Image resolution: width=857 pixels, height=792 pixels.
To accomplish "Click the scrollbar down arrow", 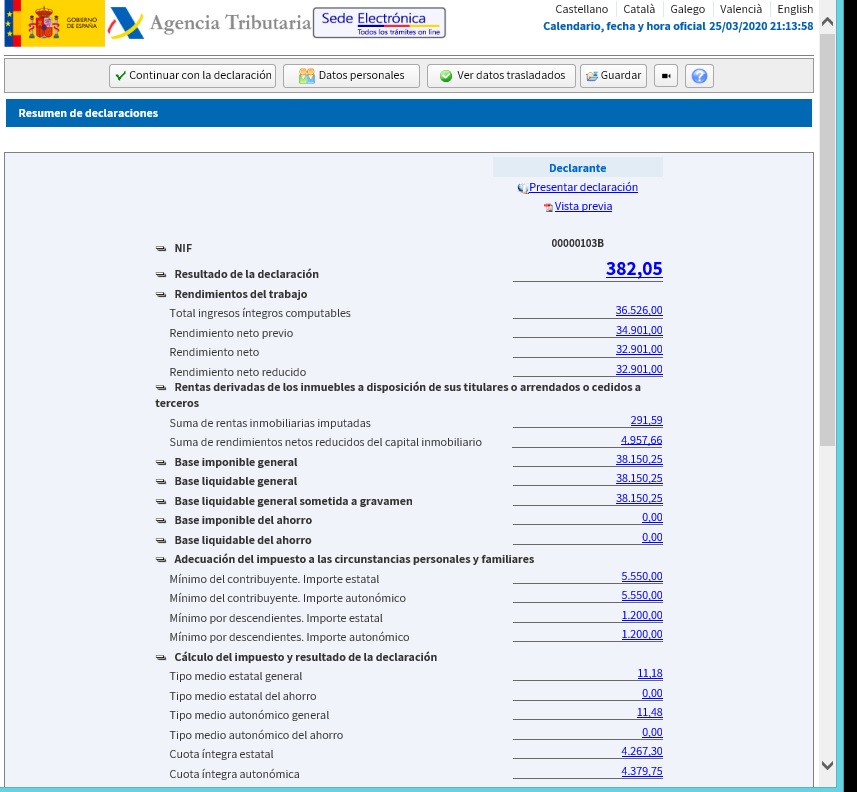I will pos(826,765).
